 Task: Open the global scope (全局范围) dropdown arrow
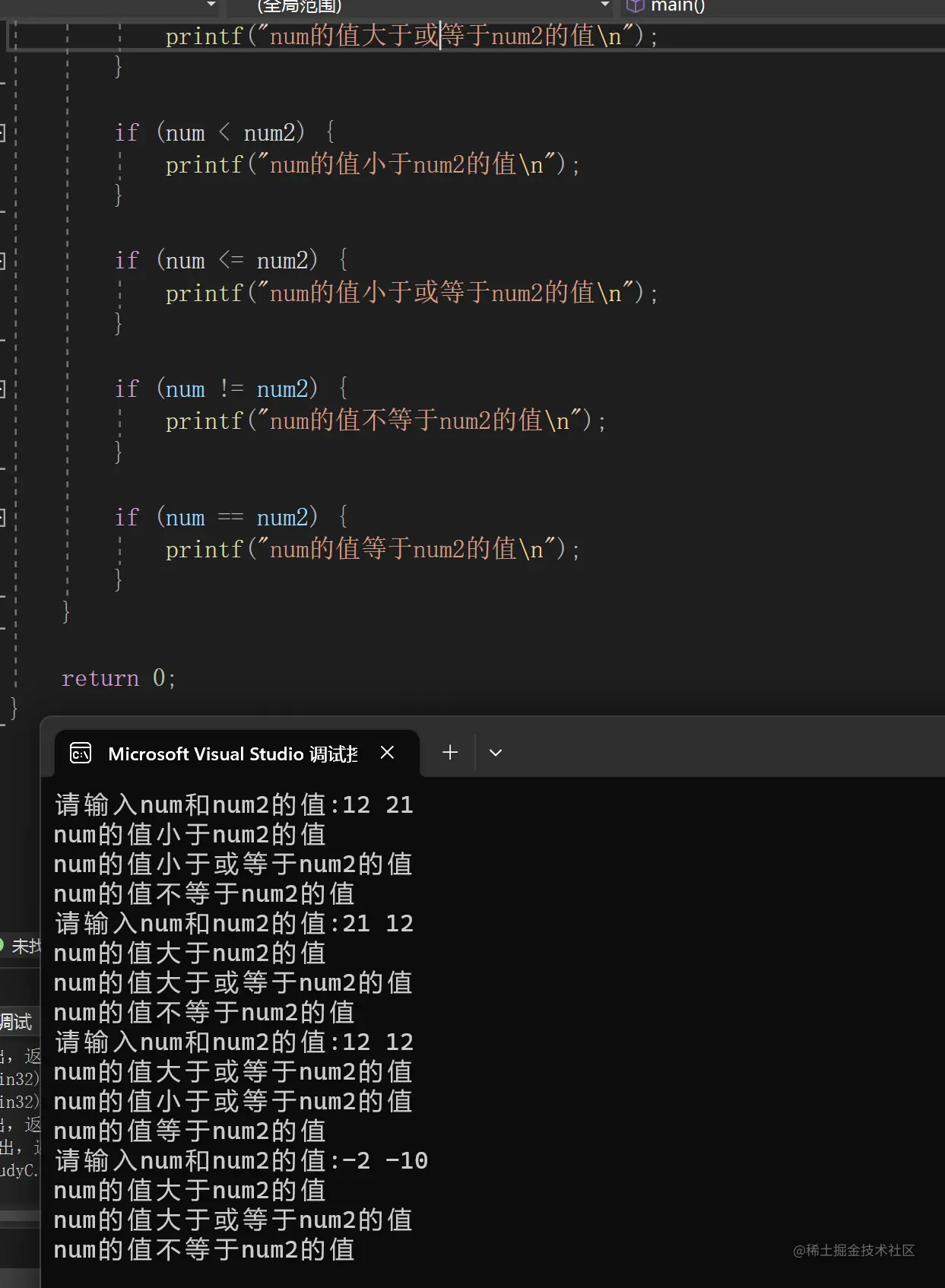coord(605,5)
